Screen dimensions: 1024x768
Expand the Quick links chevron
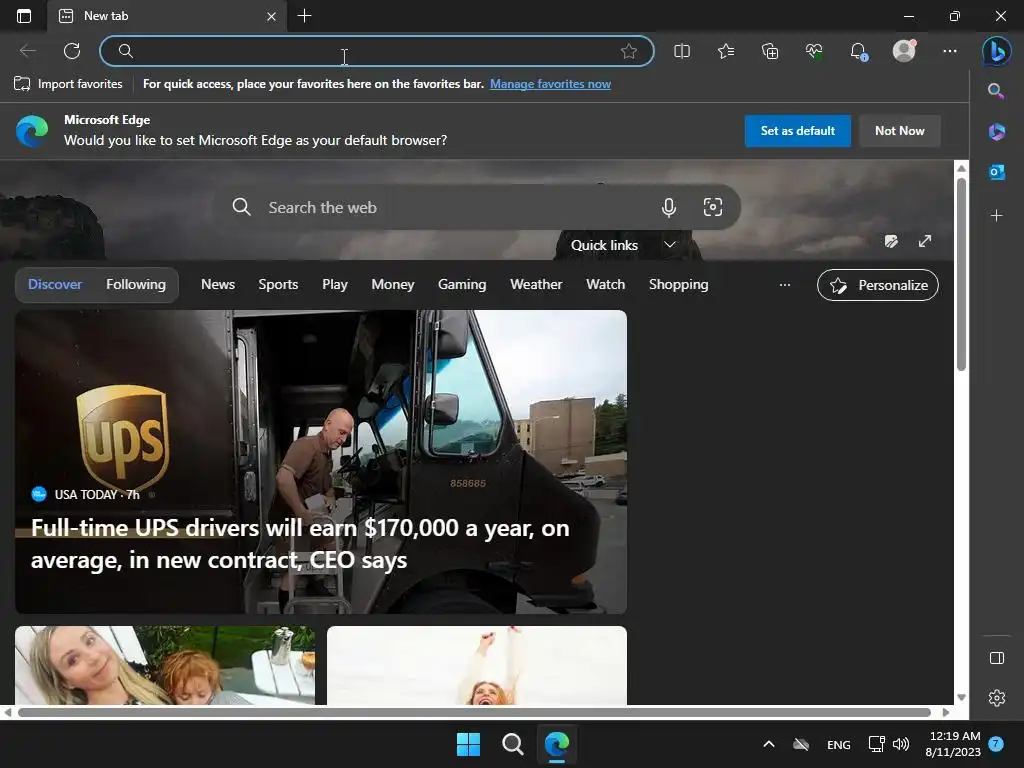(x=669, y=245)
